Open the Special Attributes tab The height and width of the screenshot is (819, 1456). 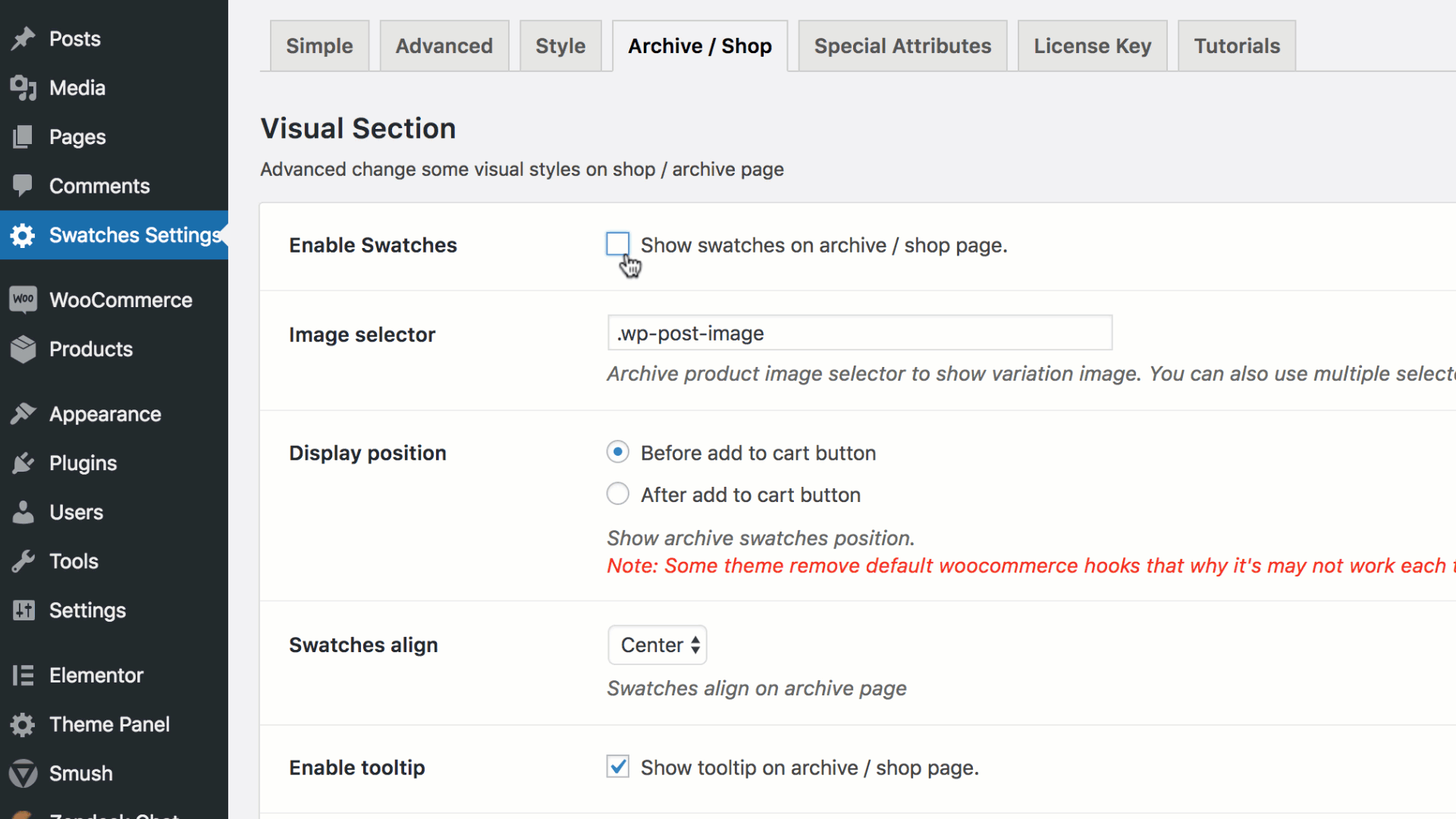(x=902, y=45)
